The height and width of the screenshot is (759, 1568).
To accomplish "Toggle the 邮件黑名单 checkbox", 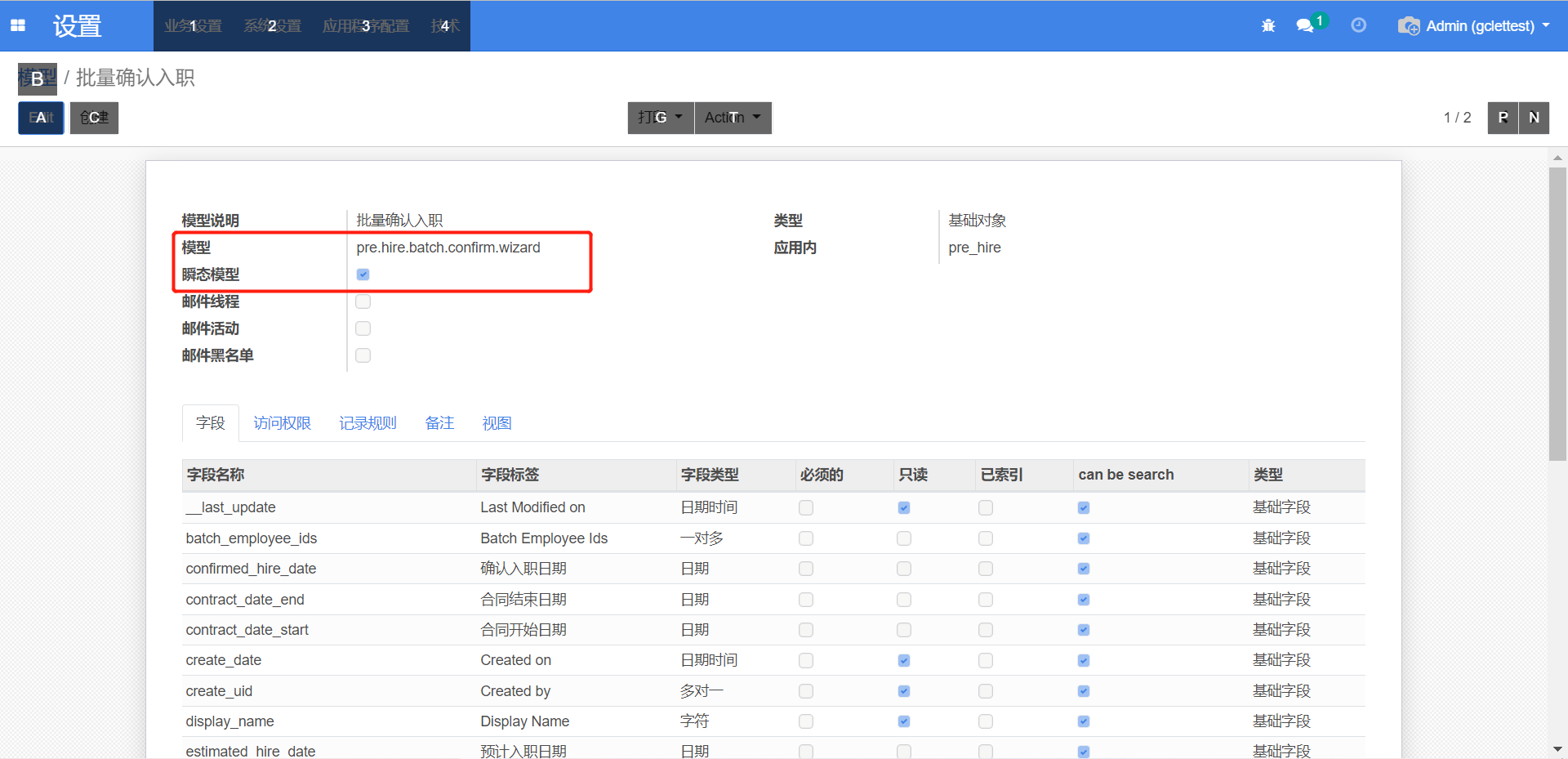I will coord(363,355).
